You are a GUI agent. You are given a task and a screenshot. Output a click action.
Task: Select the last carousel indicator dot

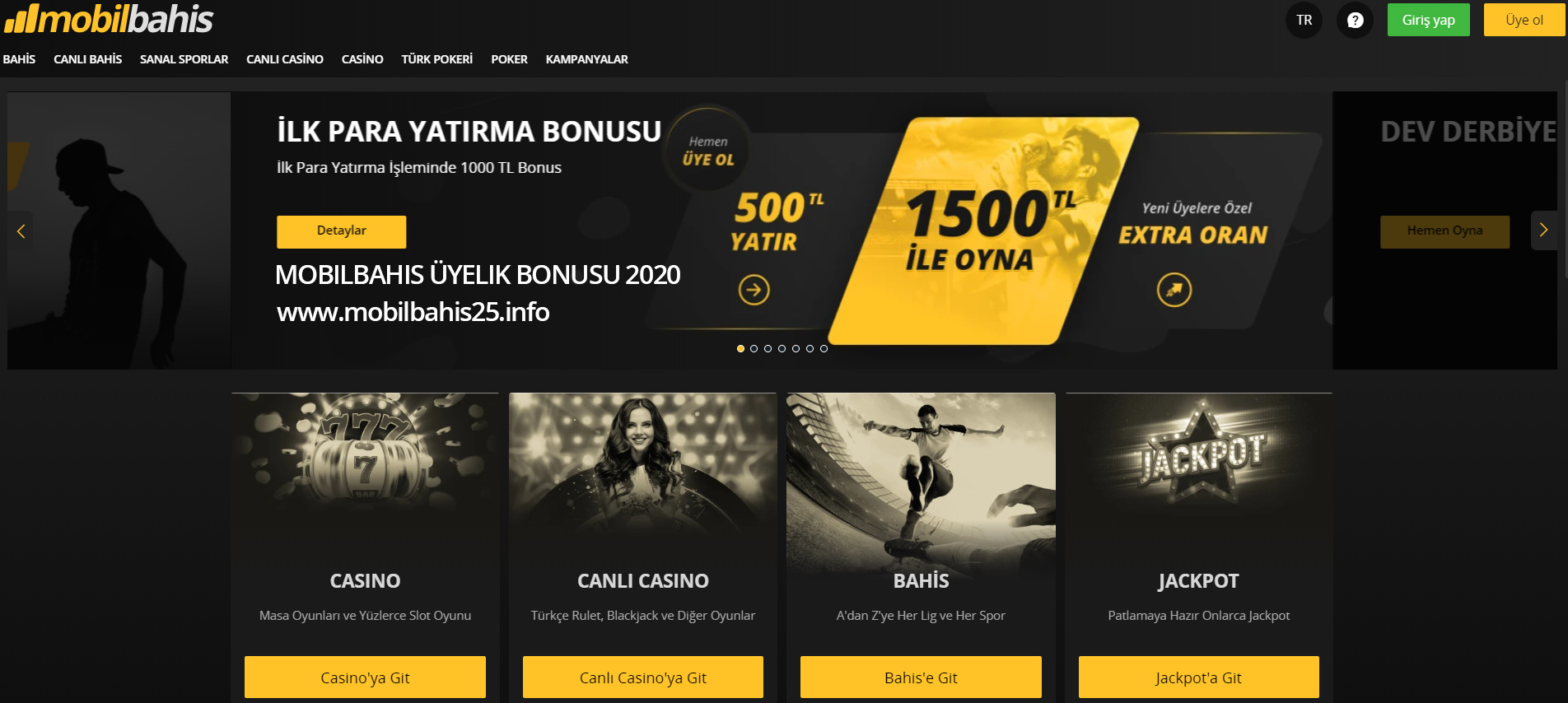tap(824, 349)
